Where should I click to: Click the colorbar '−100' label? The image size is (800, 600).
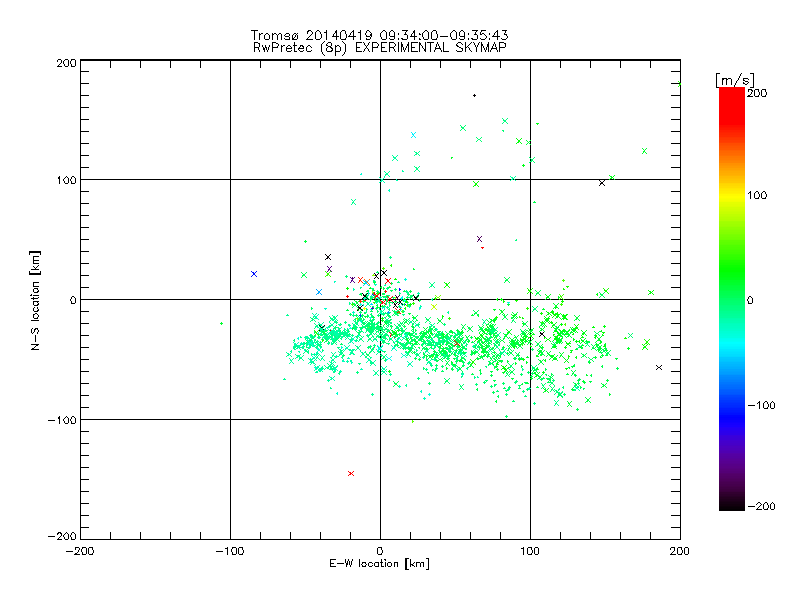point(761,405)
